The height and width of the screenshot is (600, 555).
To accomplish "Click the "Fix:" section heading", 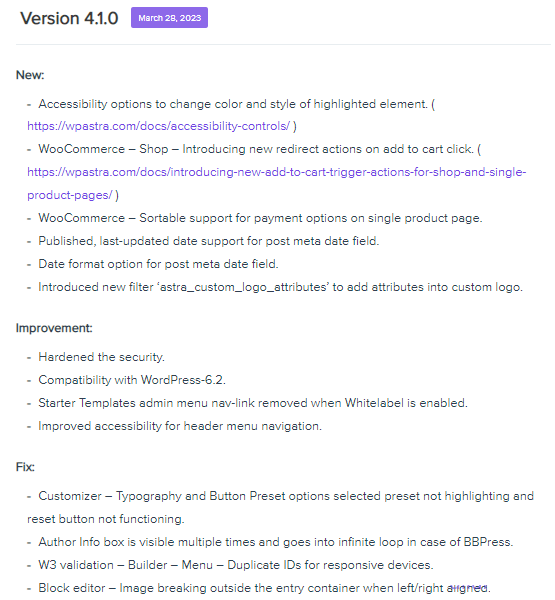I will click(25, 467).
